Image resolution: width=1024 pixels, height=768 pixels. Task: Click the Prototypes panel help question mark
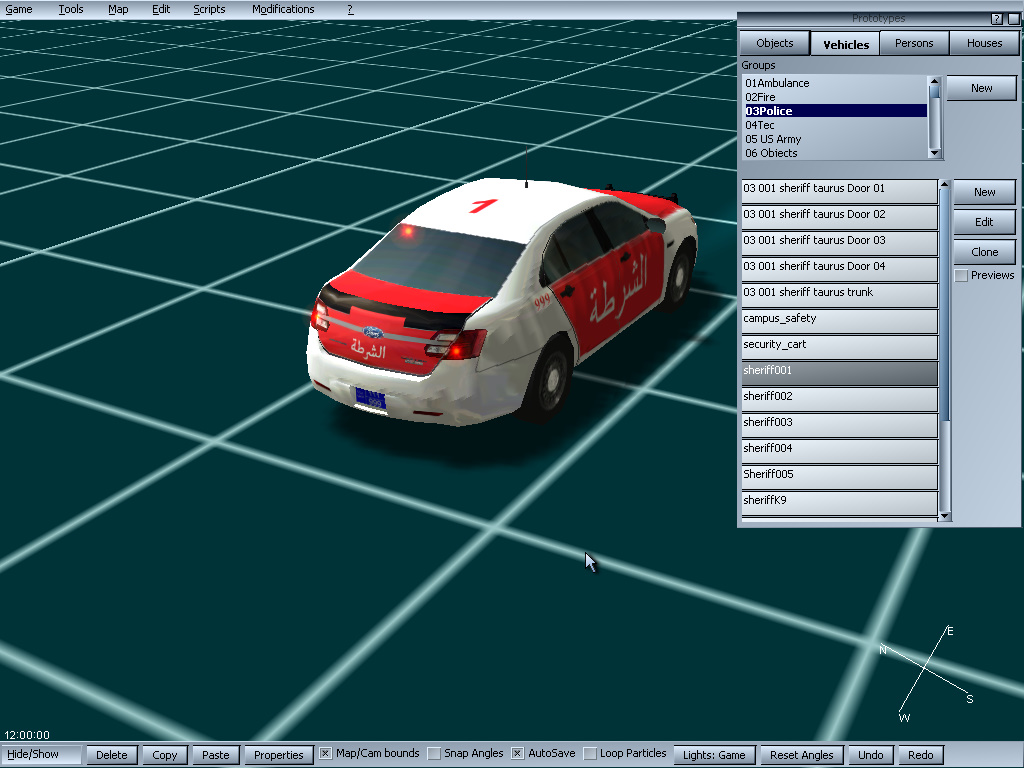pyautogui.click(x=996, y=19)
